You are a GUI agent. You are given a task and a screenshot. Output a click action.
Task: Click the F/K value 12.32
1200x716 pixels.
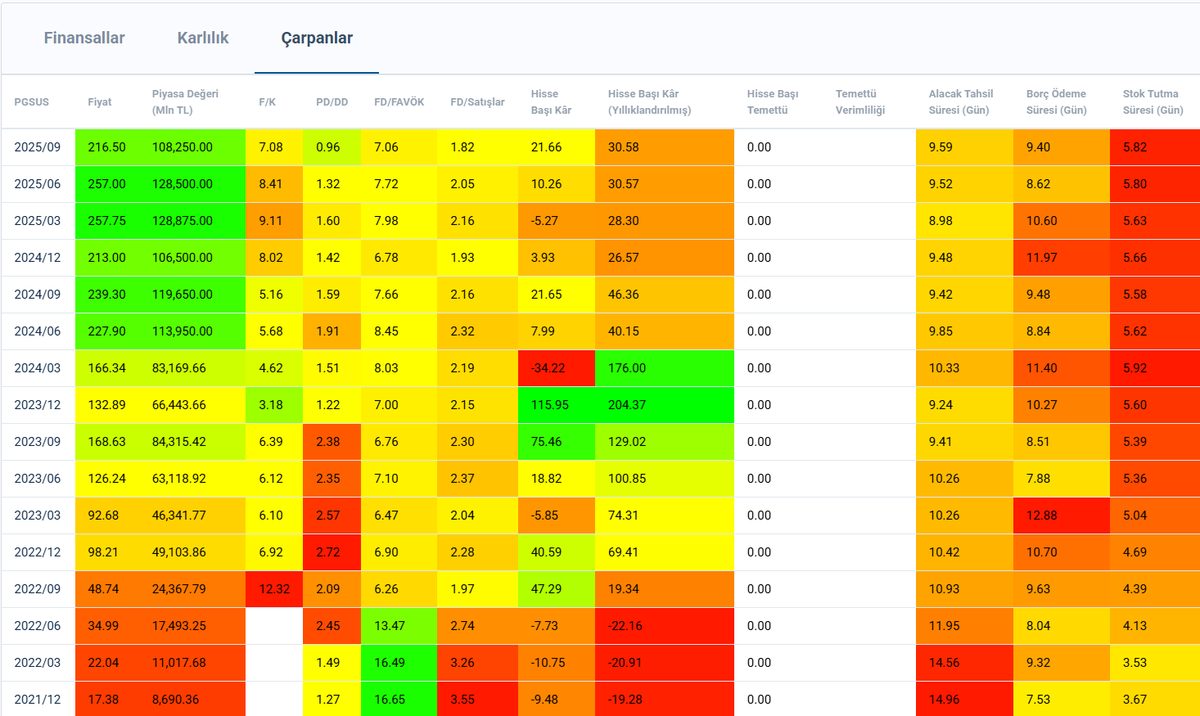point(274,589)
